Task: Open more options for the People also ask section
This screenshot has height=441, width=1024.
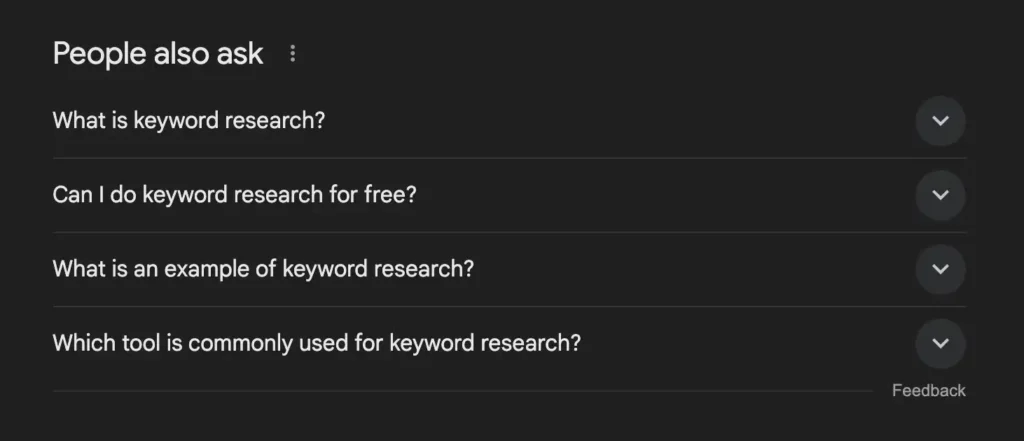Action: pos(292,54)
